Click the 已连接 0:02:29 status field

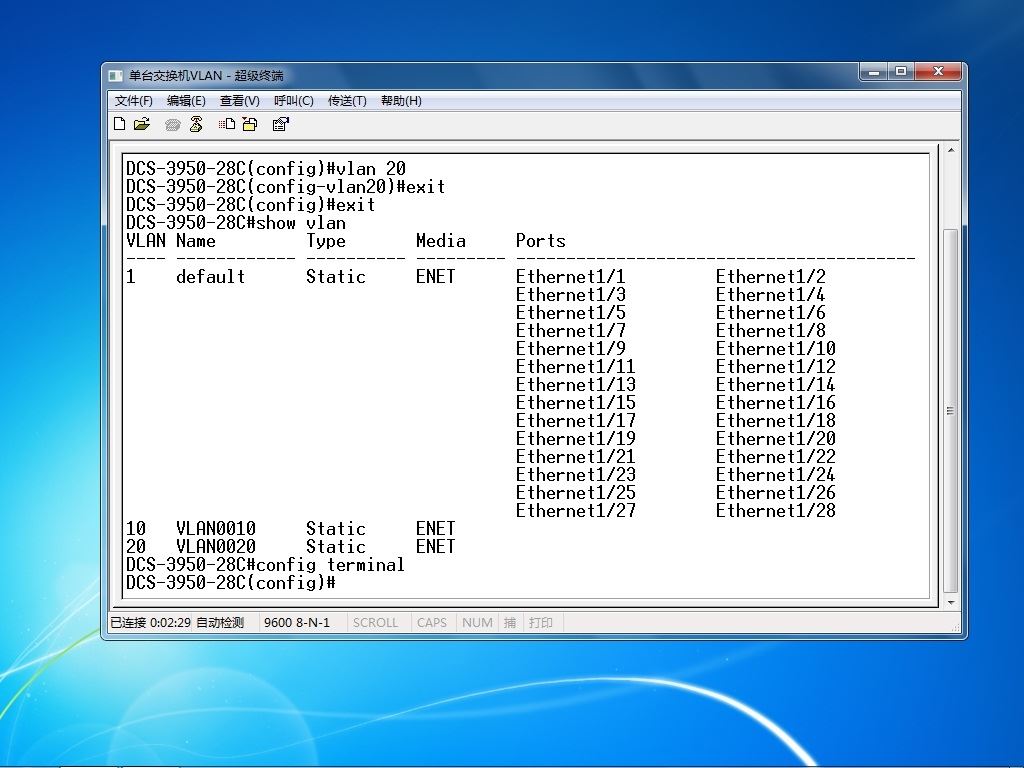tap(150, 623)
